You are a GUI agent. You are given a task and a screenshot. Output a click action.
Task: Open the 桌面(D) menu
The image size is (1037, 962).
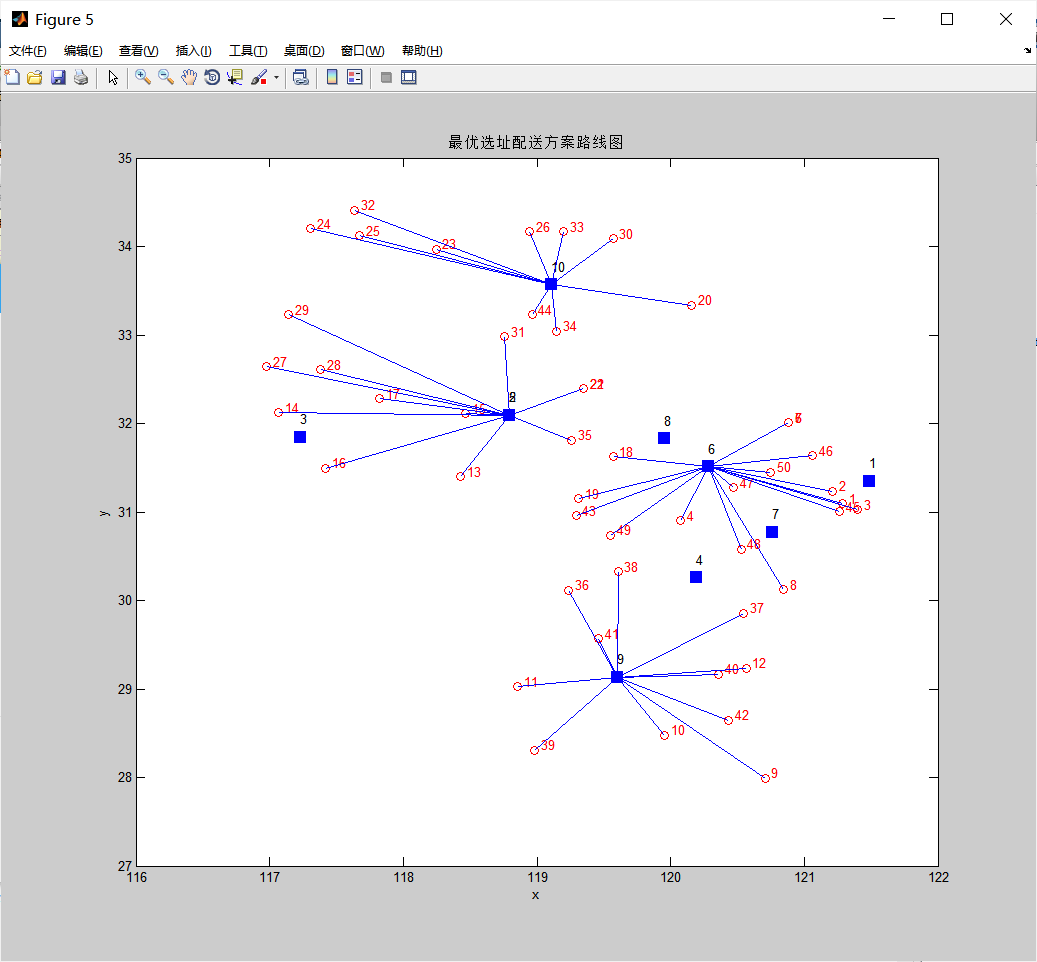[x=304, y=51]
